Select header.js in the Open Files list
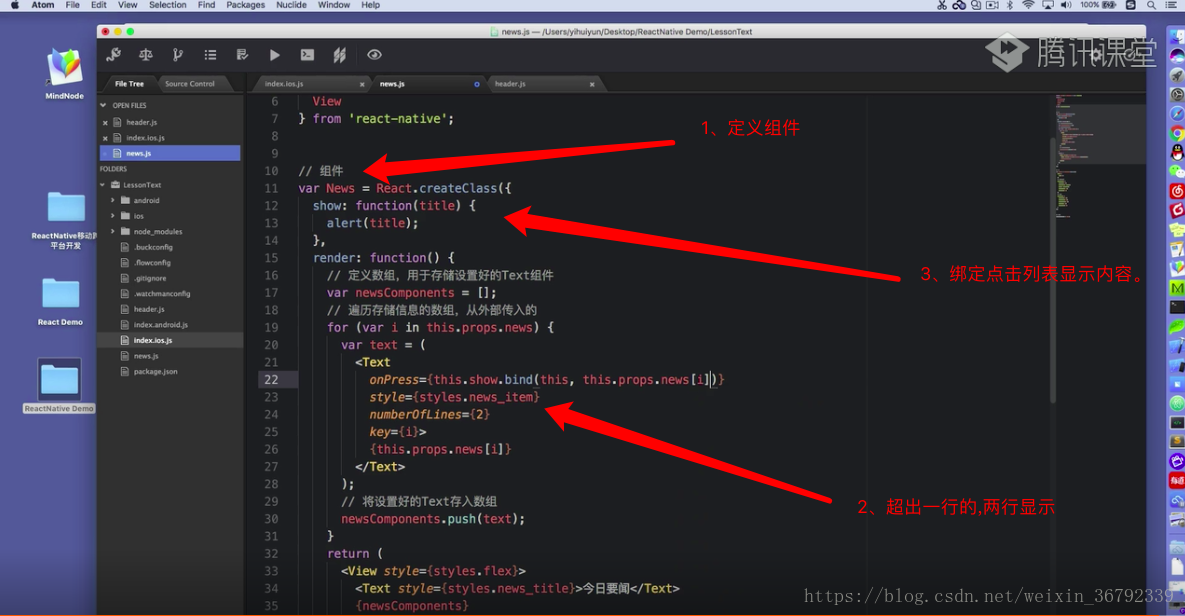This screenshot has height=616, width=1185. pos(170,122)
